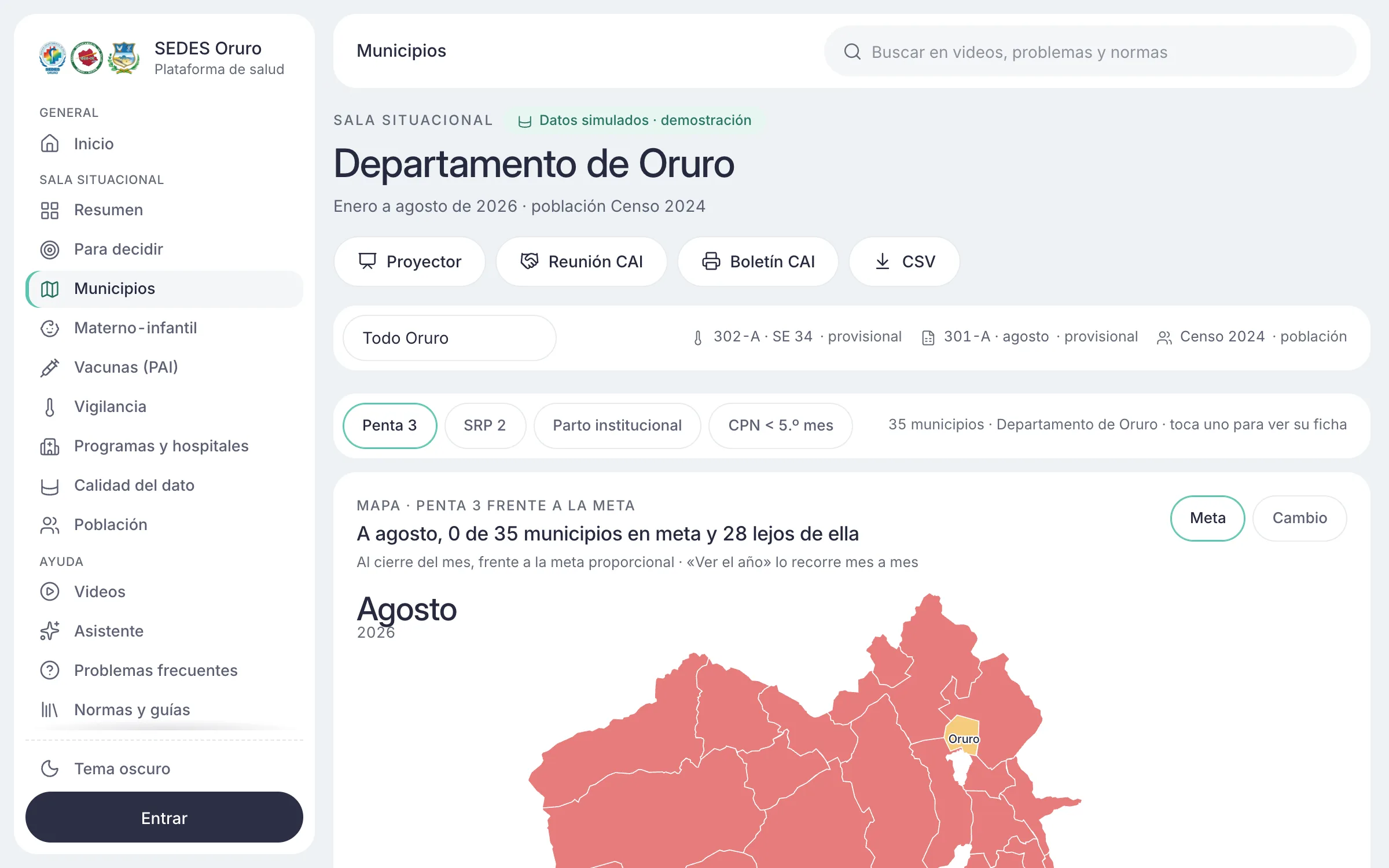This screenshot has width=1389, height=868.
Task: Open Materno-infantil section
Action: pyautogui.click(x=164, y=328)
